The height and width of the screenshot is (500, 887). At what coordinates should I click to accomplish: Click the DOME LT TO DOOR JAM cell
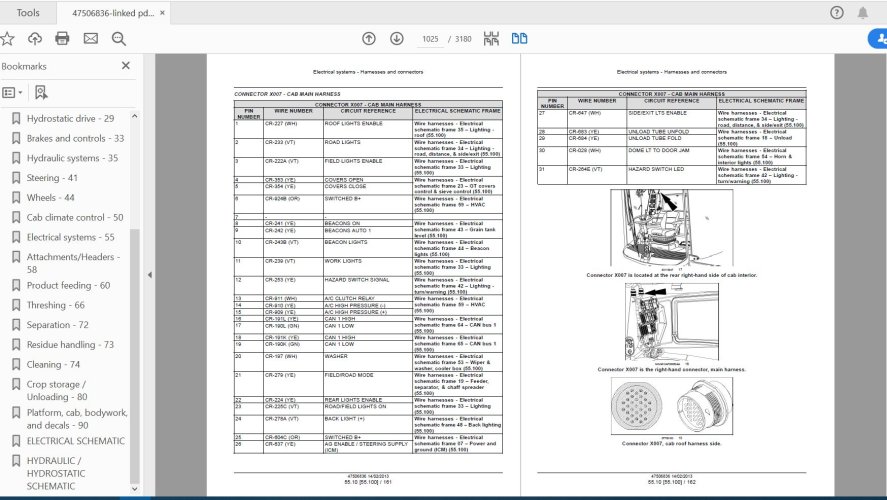[671, 157]
